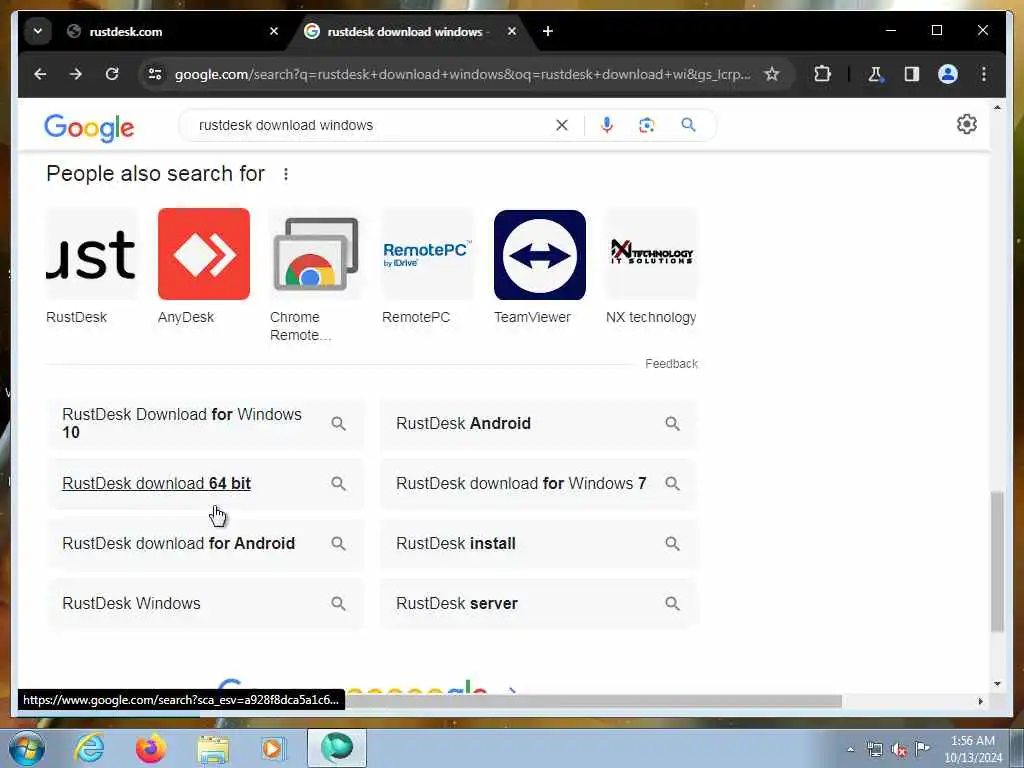Search RustDesk Windows suggestion

(x=205, y=604)
